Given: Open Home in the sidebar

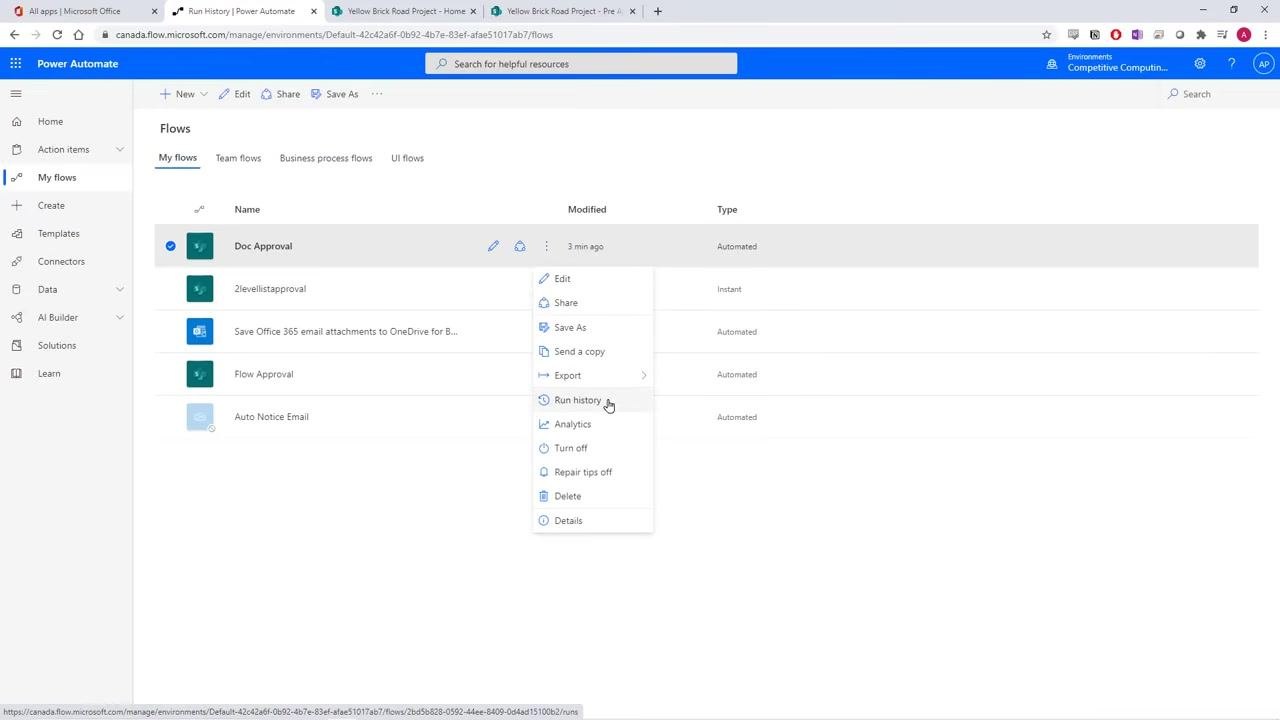Looking at the screenshot, I should pyautogui.click(x=50, y=121).
